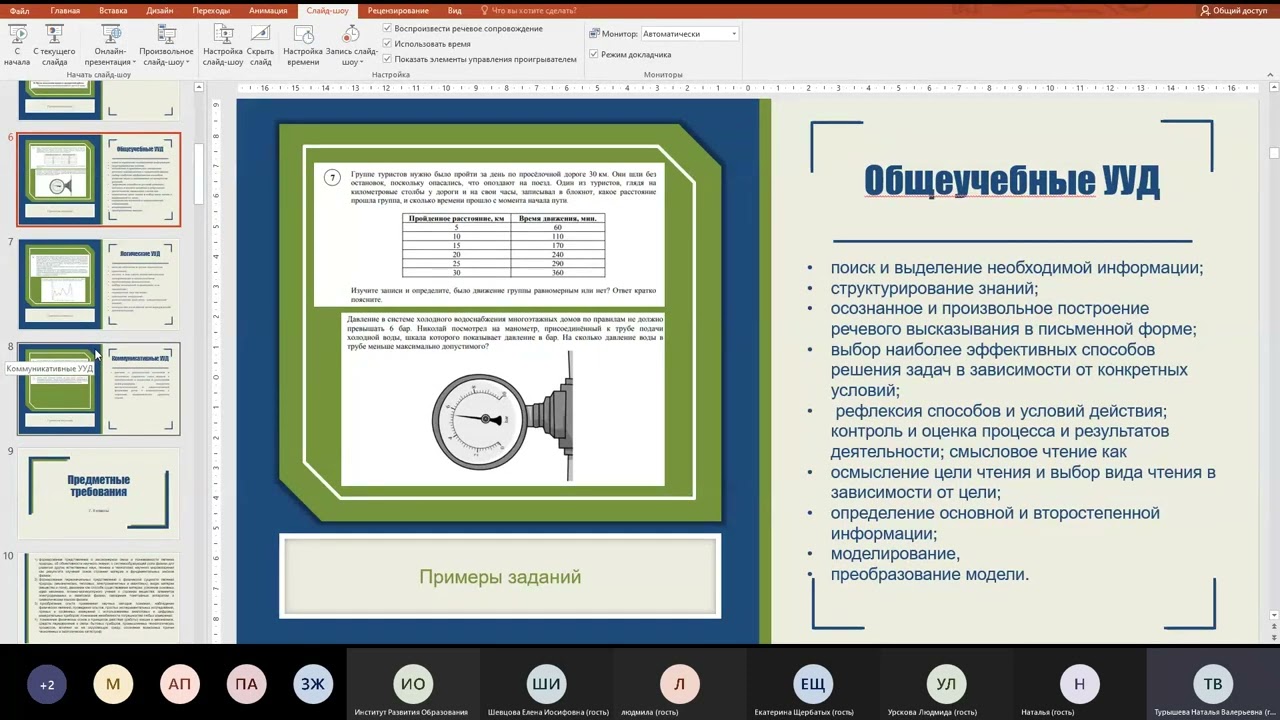Click Примеры заданий text box
This screenshot has width=1280, height=720.
pos(500,577)
